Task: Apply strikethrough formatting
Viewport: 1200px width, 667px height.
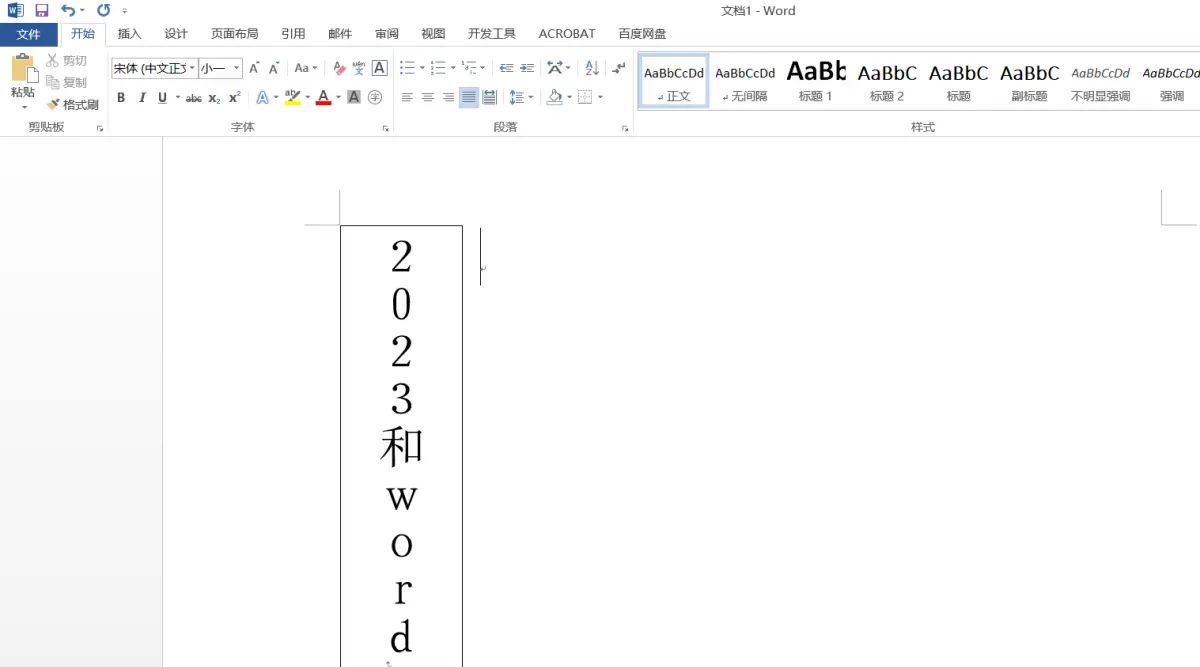Action: 193,97
